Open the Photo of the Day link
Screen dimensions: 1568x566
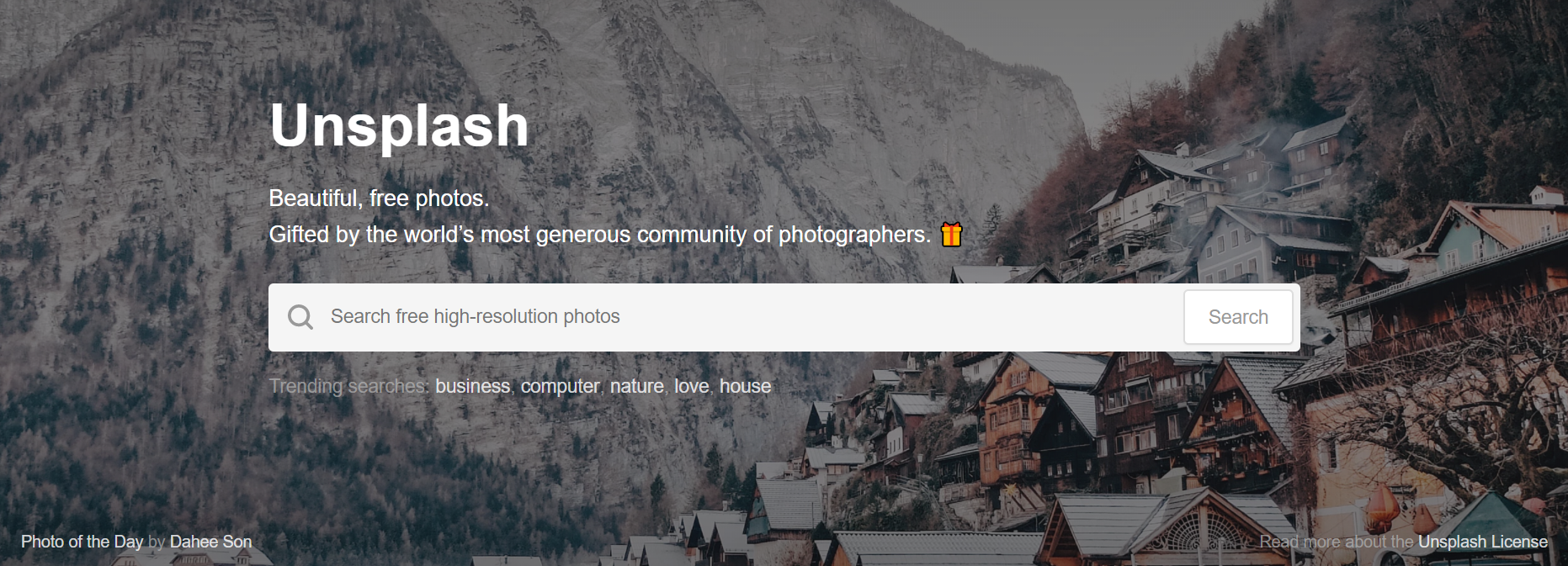pyautogui.click(x=82, y=542)
